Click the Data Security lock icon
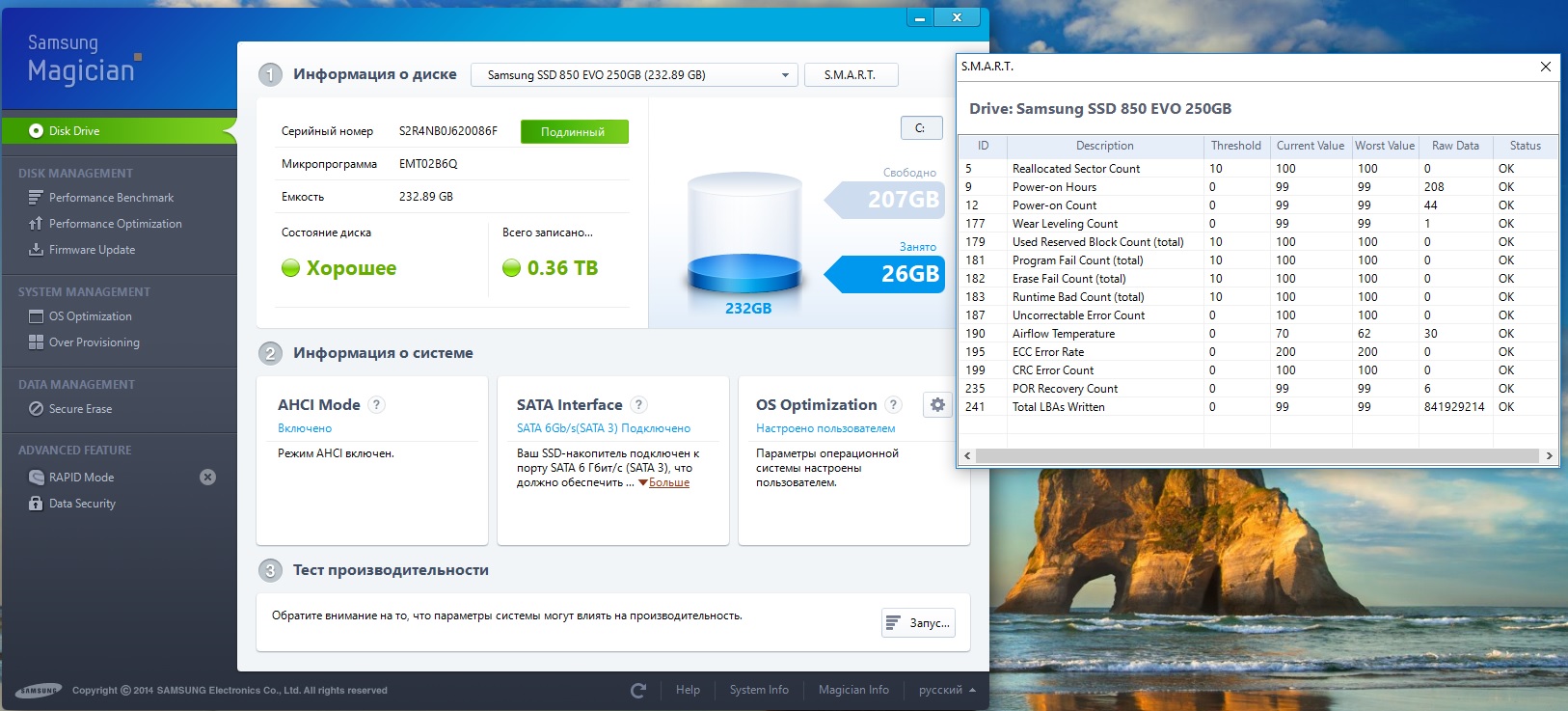The image size is (1568, 711). (x=36, y=504)
